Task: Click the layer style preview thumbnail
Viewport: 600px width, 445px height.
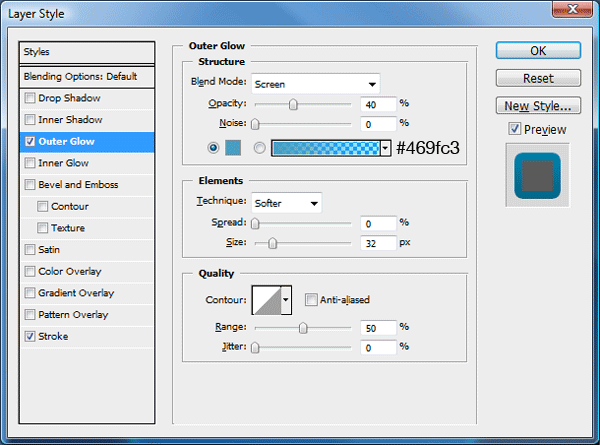Action: (537, 176)
